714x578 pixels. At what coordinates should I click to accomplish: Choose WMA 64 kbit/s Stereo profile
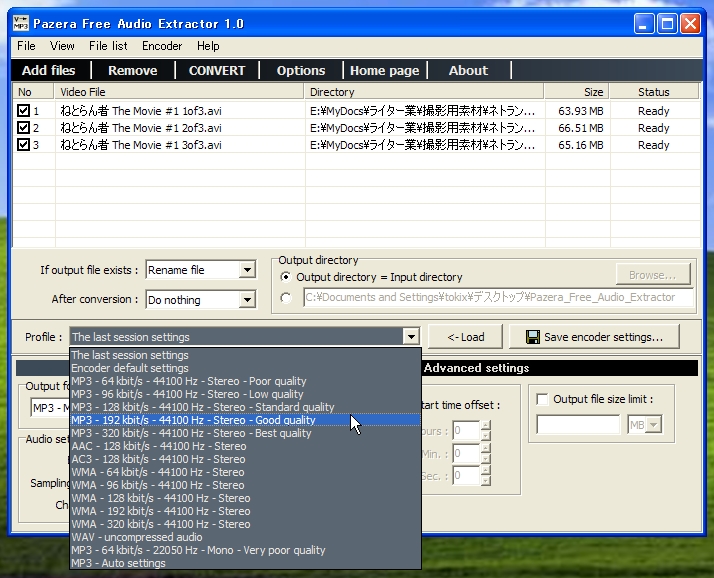click(x=245, y=472)
